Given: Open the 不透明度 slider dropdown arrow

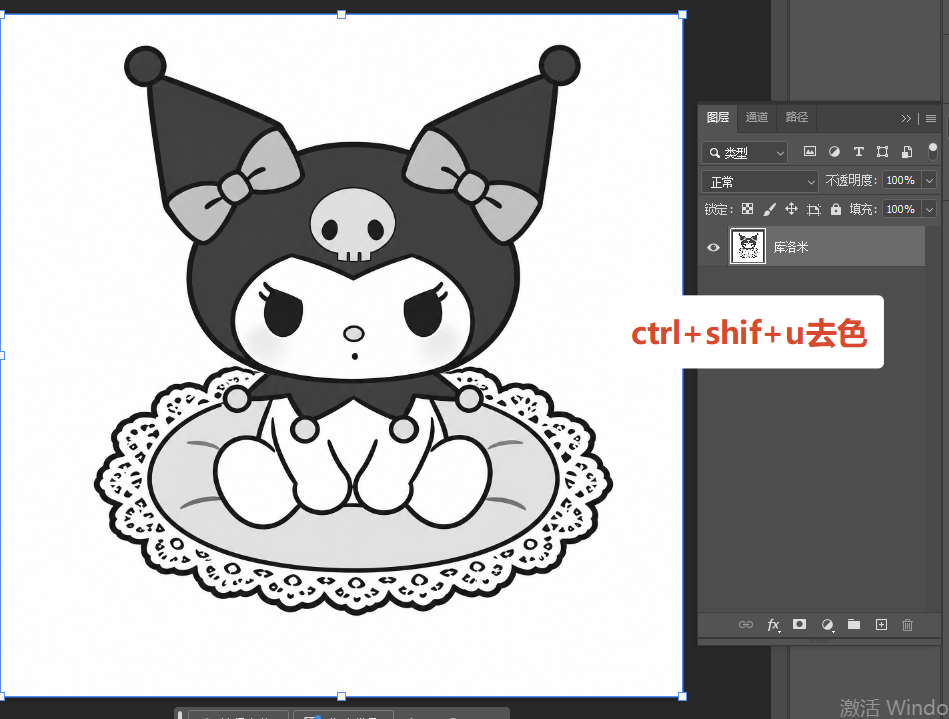Looking at the screenshot, I should click(930, 180).
